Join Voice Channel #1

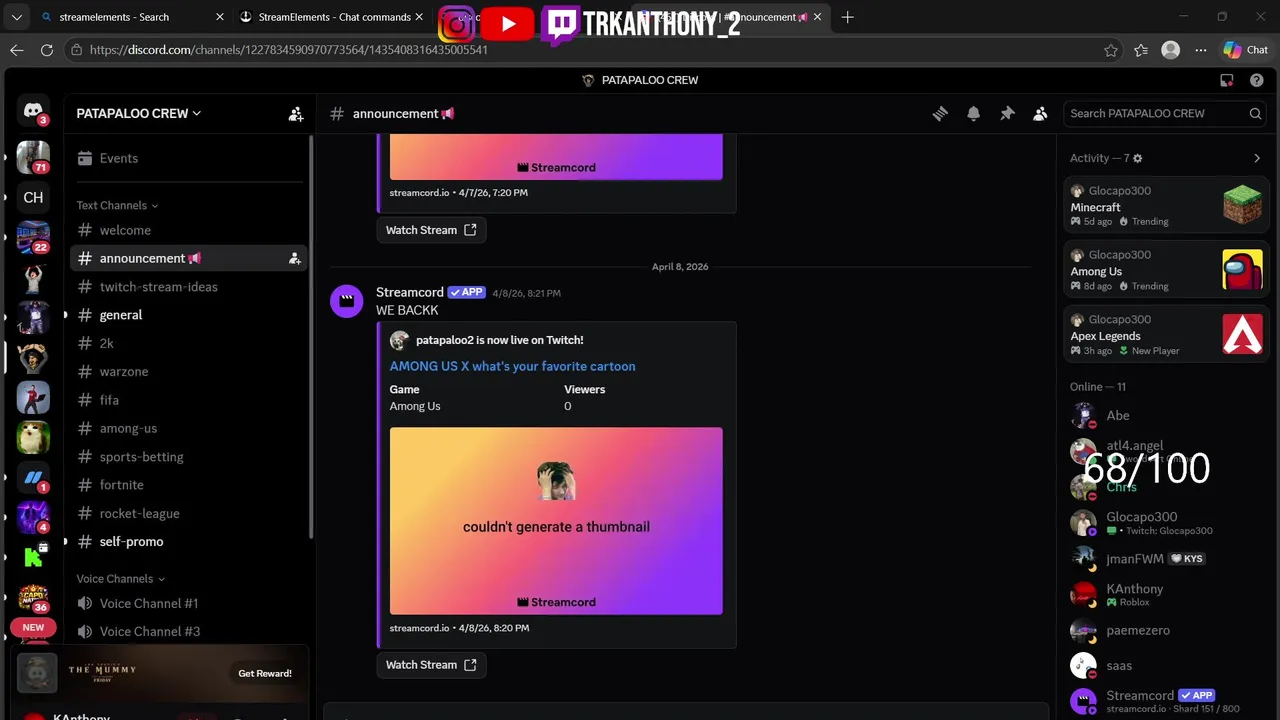point(188,603)
